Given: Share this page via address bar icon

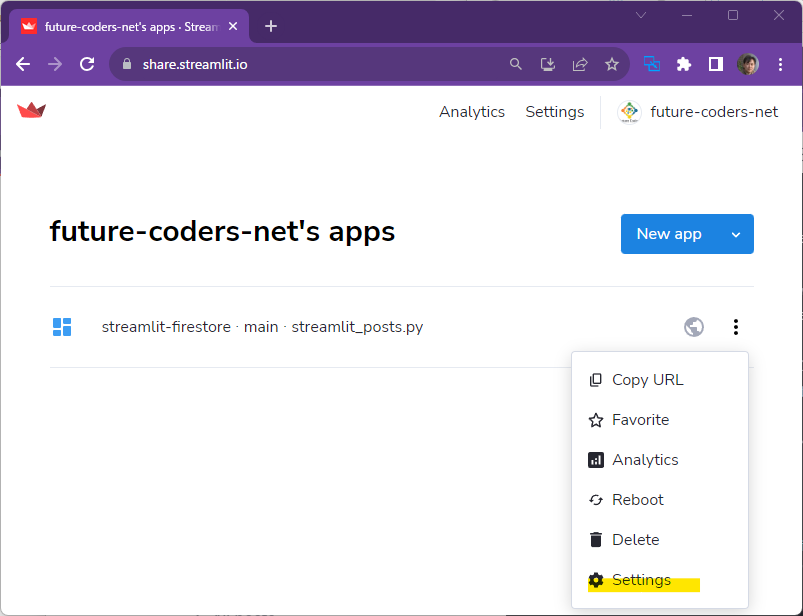Looking at the screenshot, I should pos(580,65).
